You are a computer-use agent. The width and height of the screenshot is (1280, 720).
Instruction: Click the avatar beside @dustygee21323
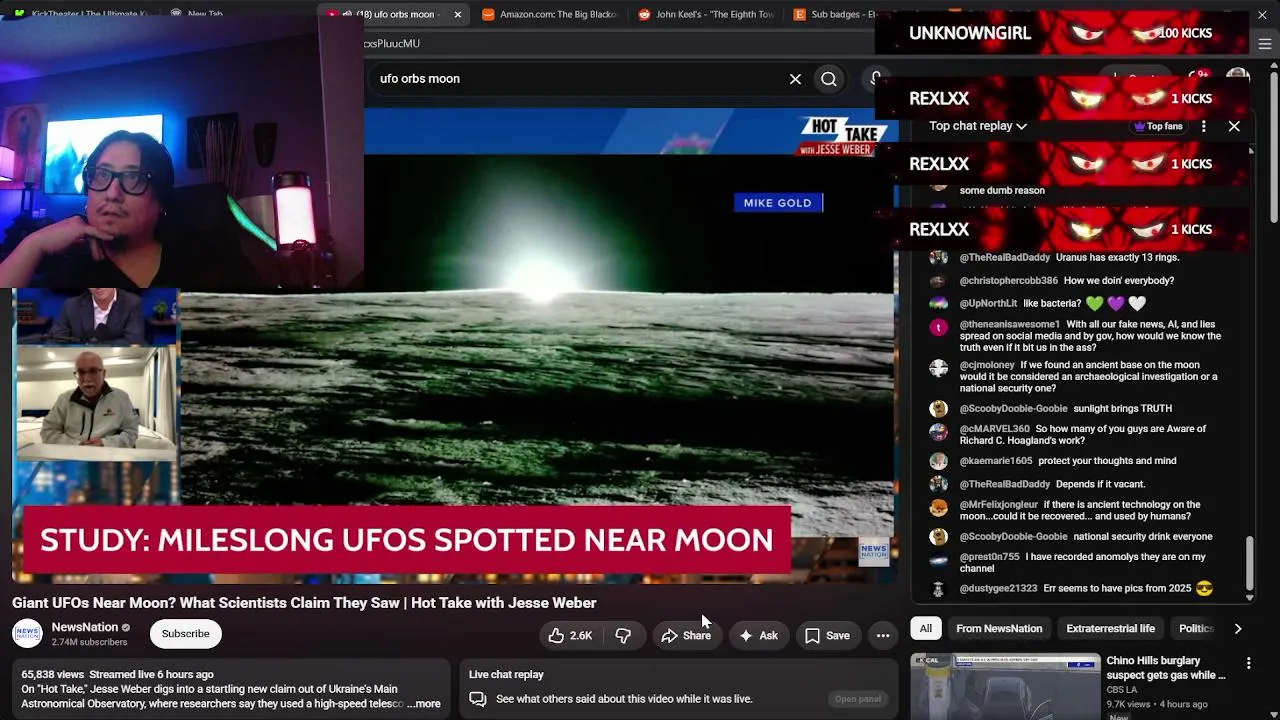(938, 589)
